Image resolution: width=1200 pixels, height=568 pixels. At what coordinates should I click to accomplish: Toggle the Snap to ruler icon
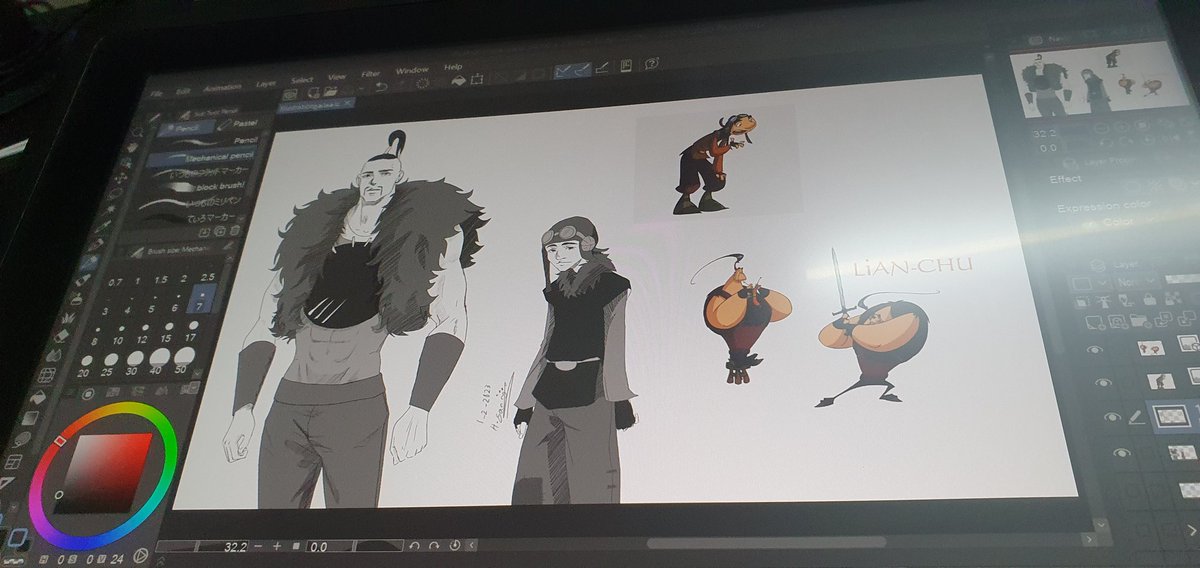click(x=565, y=72)
